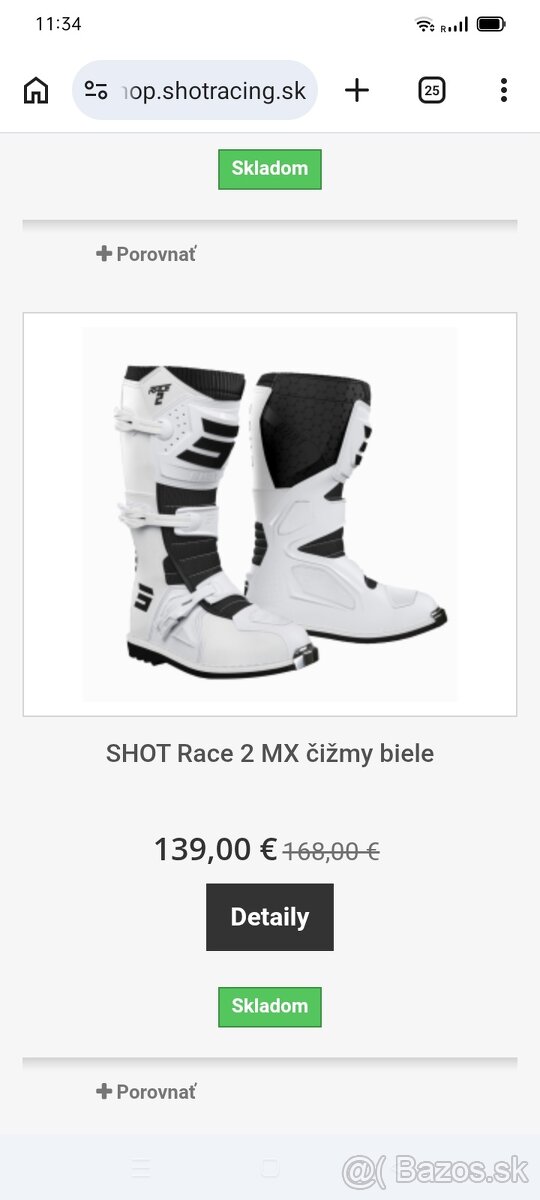Tap the plus icon beside upper Porovnať
This screenshot has width=540, height=1200.
click(x=104, y=254)
